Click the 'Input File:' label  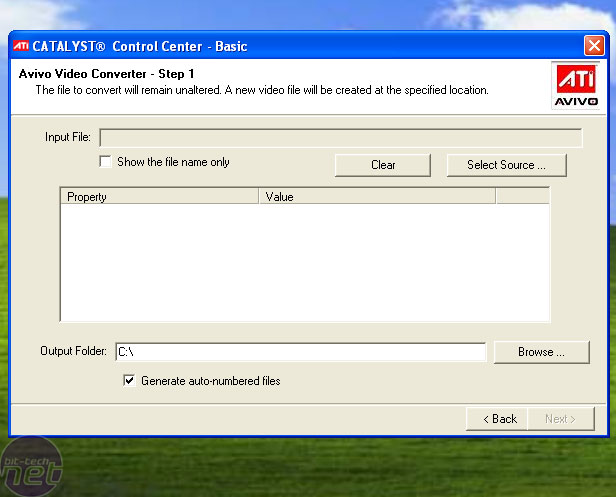[x=68, y=137]
